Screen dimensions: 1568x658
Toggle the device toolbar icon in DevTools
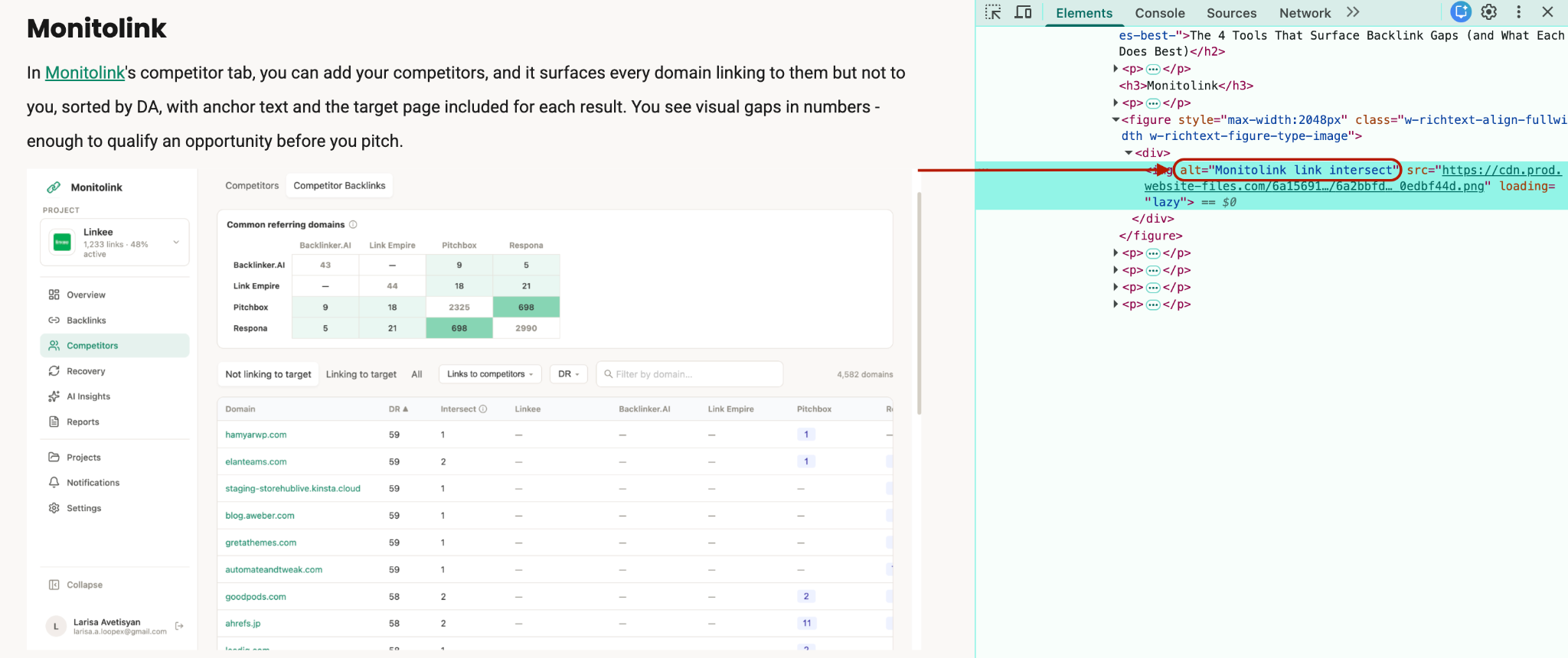point(1023,12)
